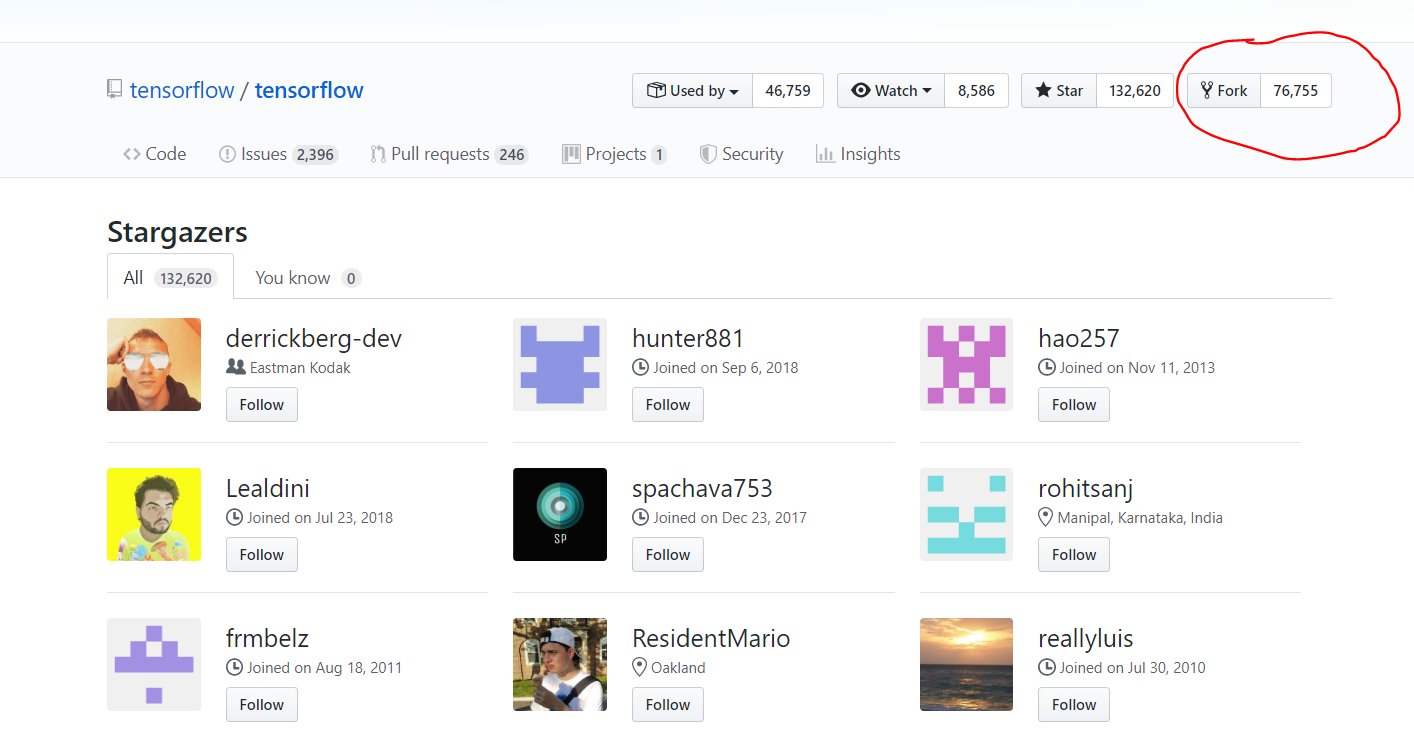
Task: Open Lealdini's yellow avatar image
Action: tap(154, 514)
